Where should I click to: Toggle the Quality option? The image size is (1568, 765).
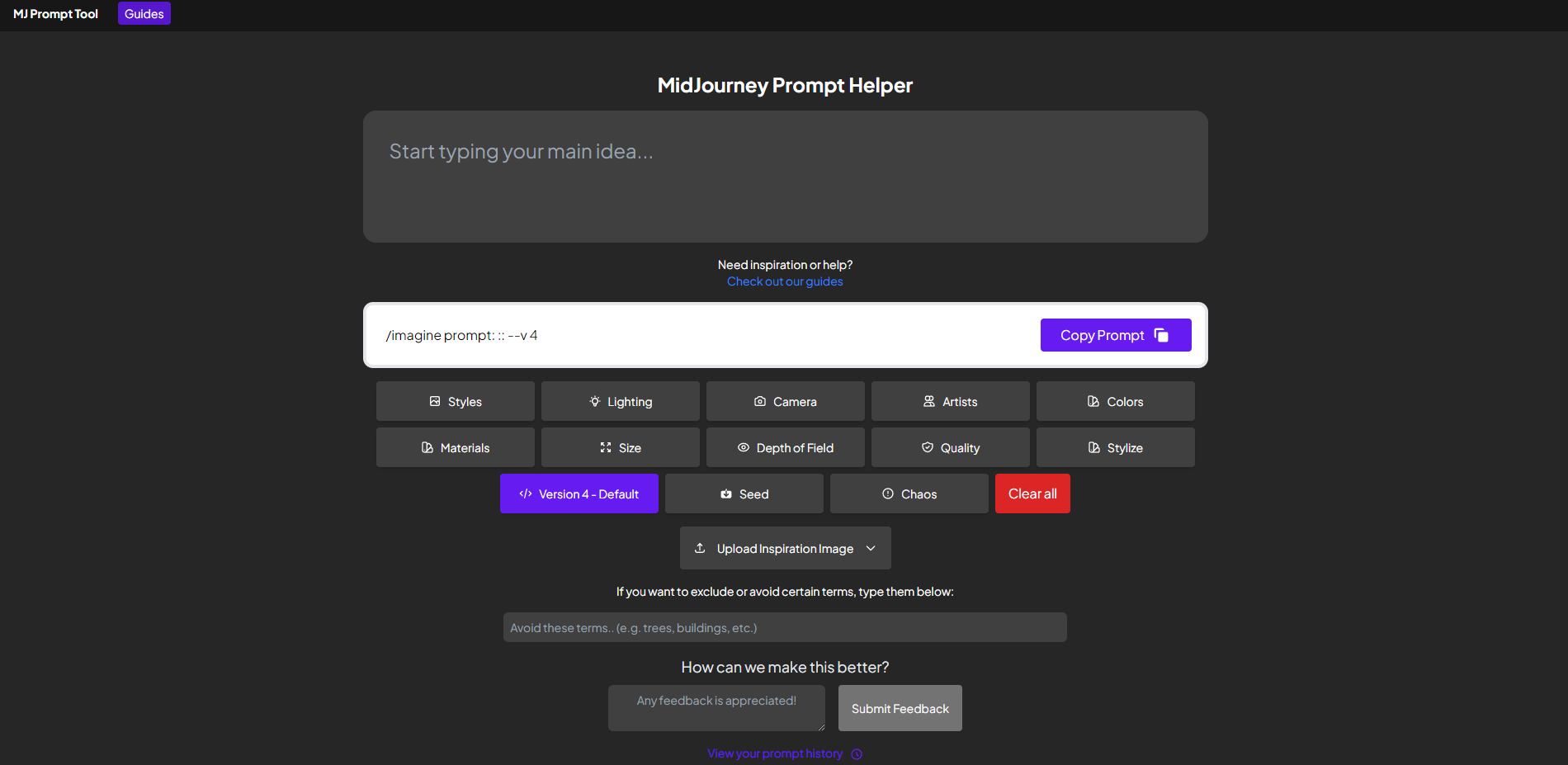tap(950, 447)
